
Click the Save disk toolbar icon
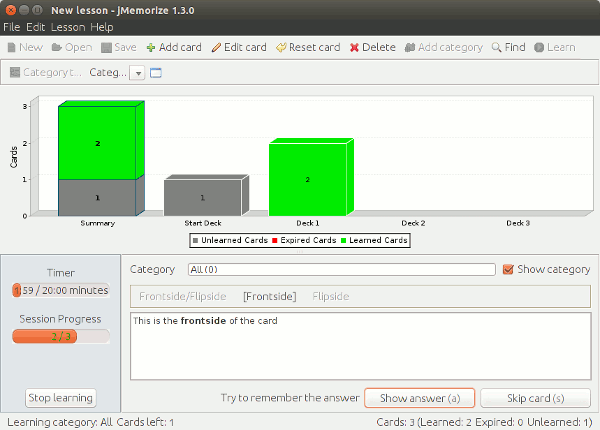(106, 47)
